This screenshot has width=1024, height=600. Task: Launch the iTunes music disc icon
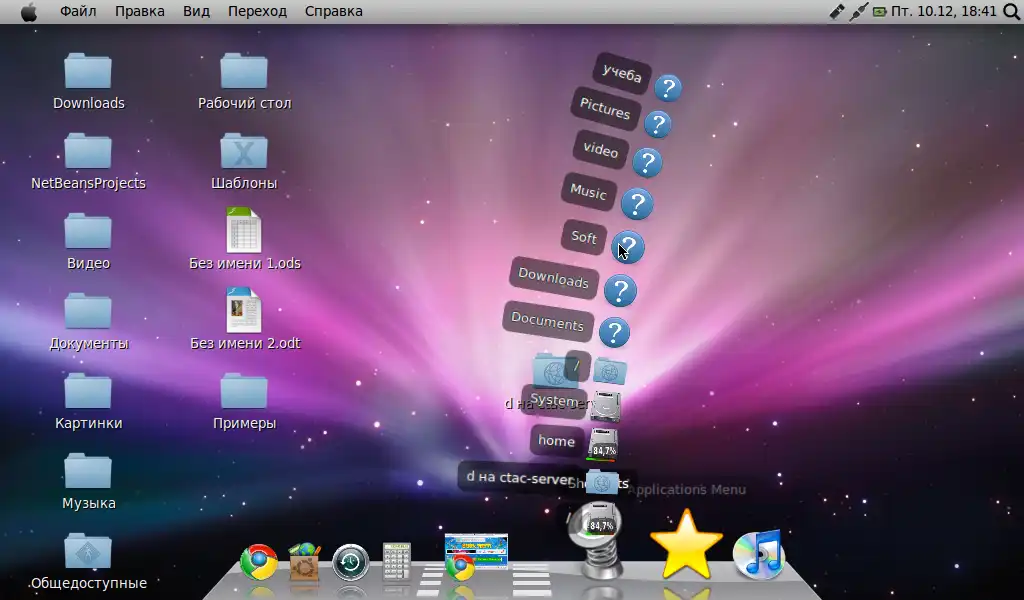click(757, 555)
